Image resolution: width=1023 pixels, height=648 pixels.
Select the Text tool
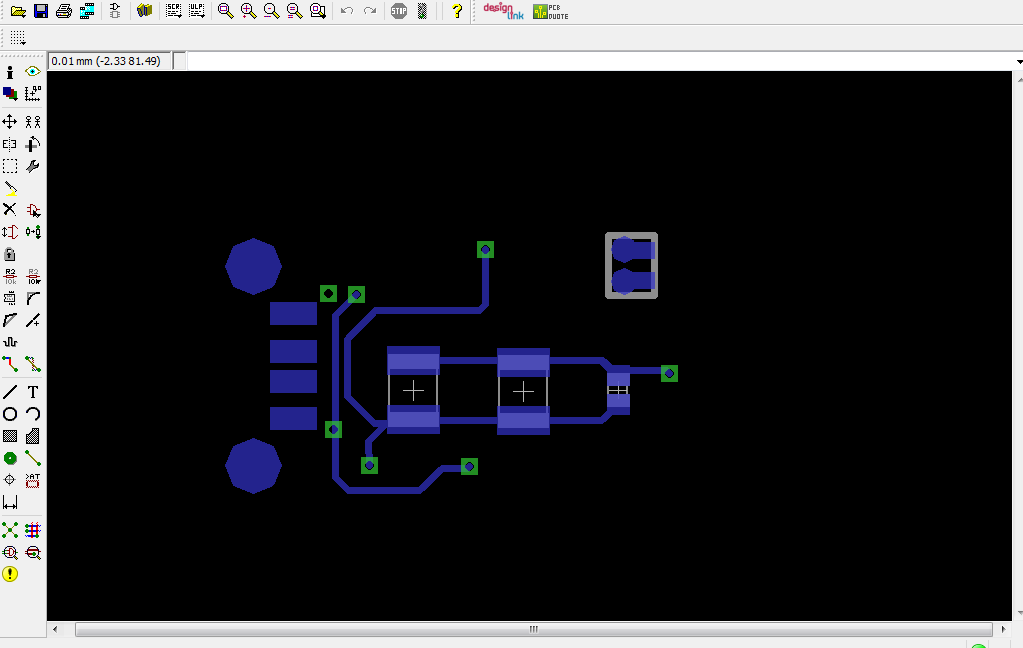click(x=33, y=392)
